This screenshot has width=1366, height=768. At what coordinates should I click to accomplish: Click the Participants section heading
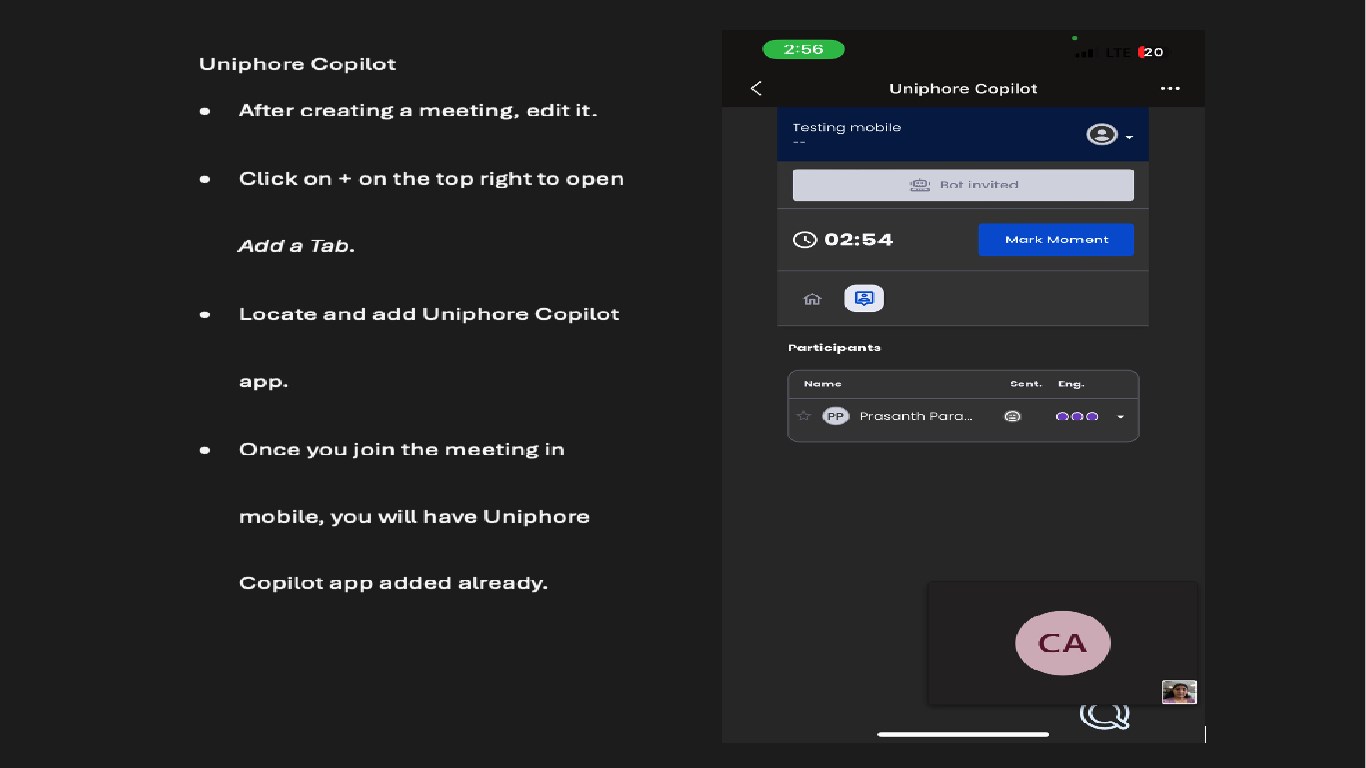[834, 348]
